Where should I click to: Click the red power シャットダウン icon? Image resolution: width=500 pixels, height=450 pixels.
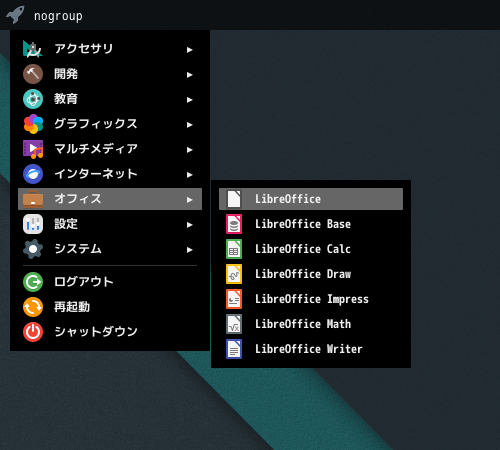pyautogui.click(x=33, y=332)
